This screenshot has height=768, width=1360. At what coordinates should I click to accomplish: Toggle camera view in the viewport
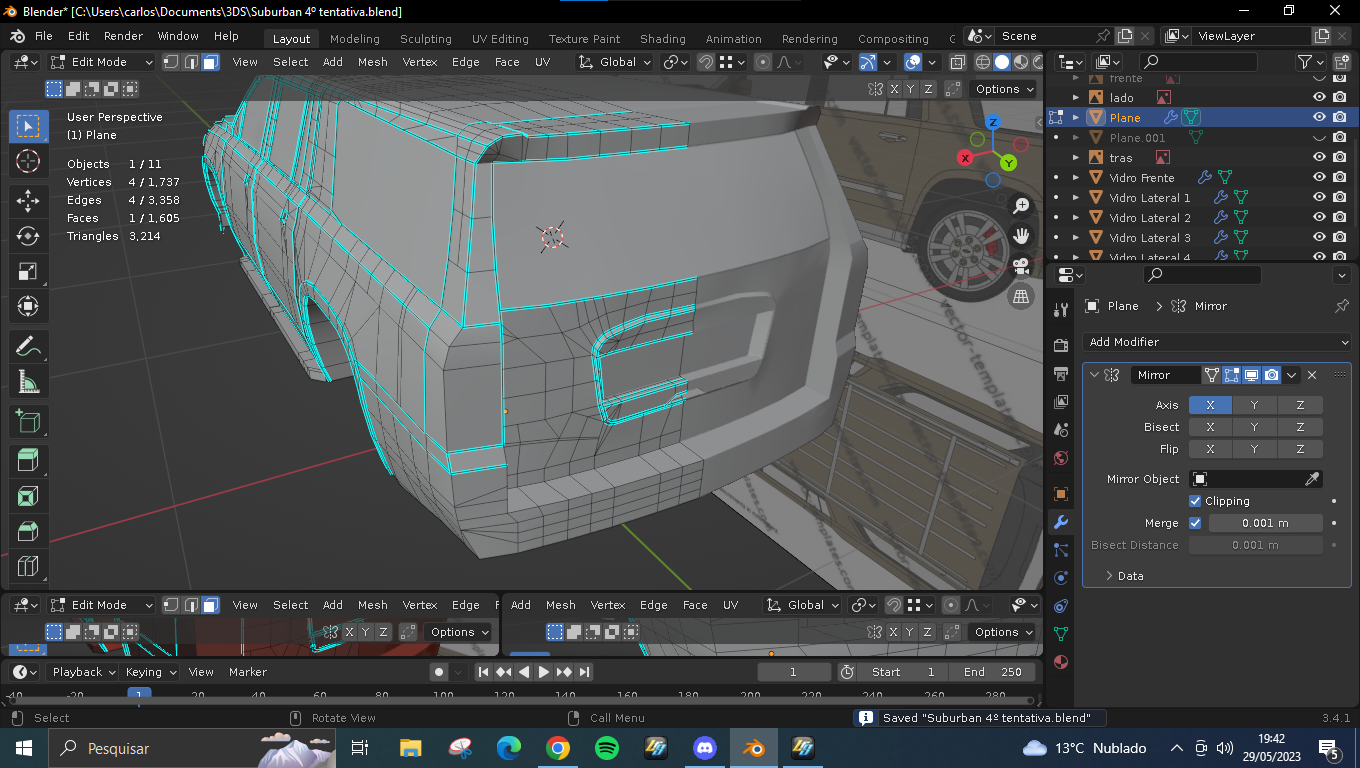point(1021,266)
